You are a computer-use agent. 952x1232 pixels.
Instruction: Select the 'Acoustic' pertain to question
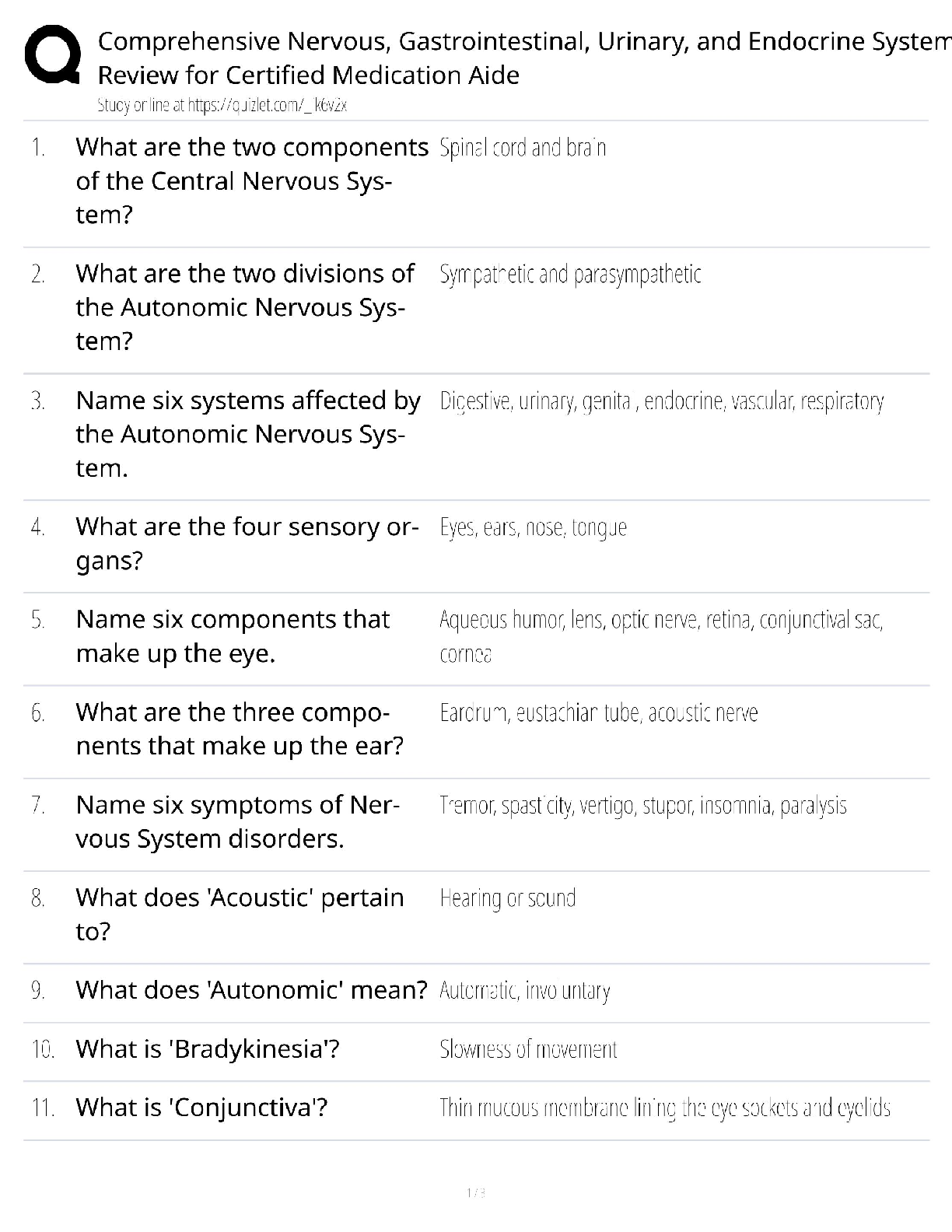(239, 914)
